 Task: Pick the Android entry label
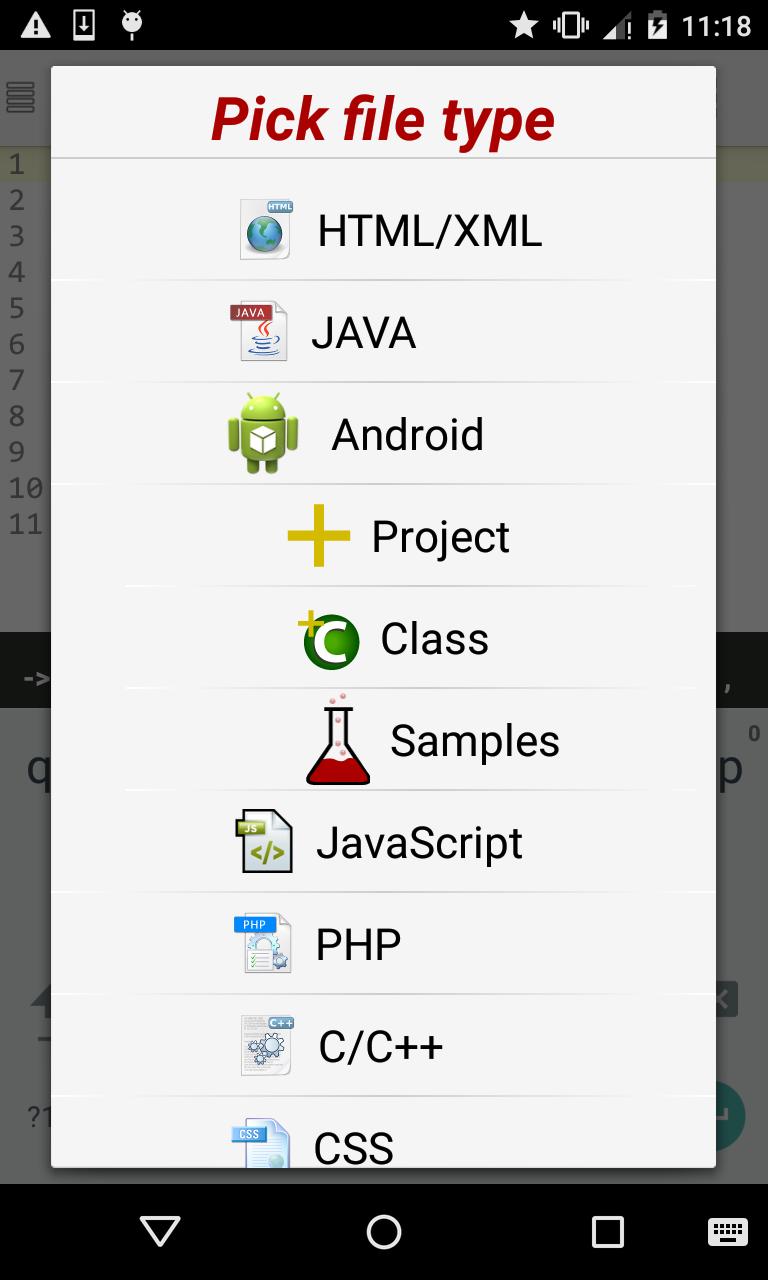pos(407,435)
